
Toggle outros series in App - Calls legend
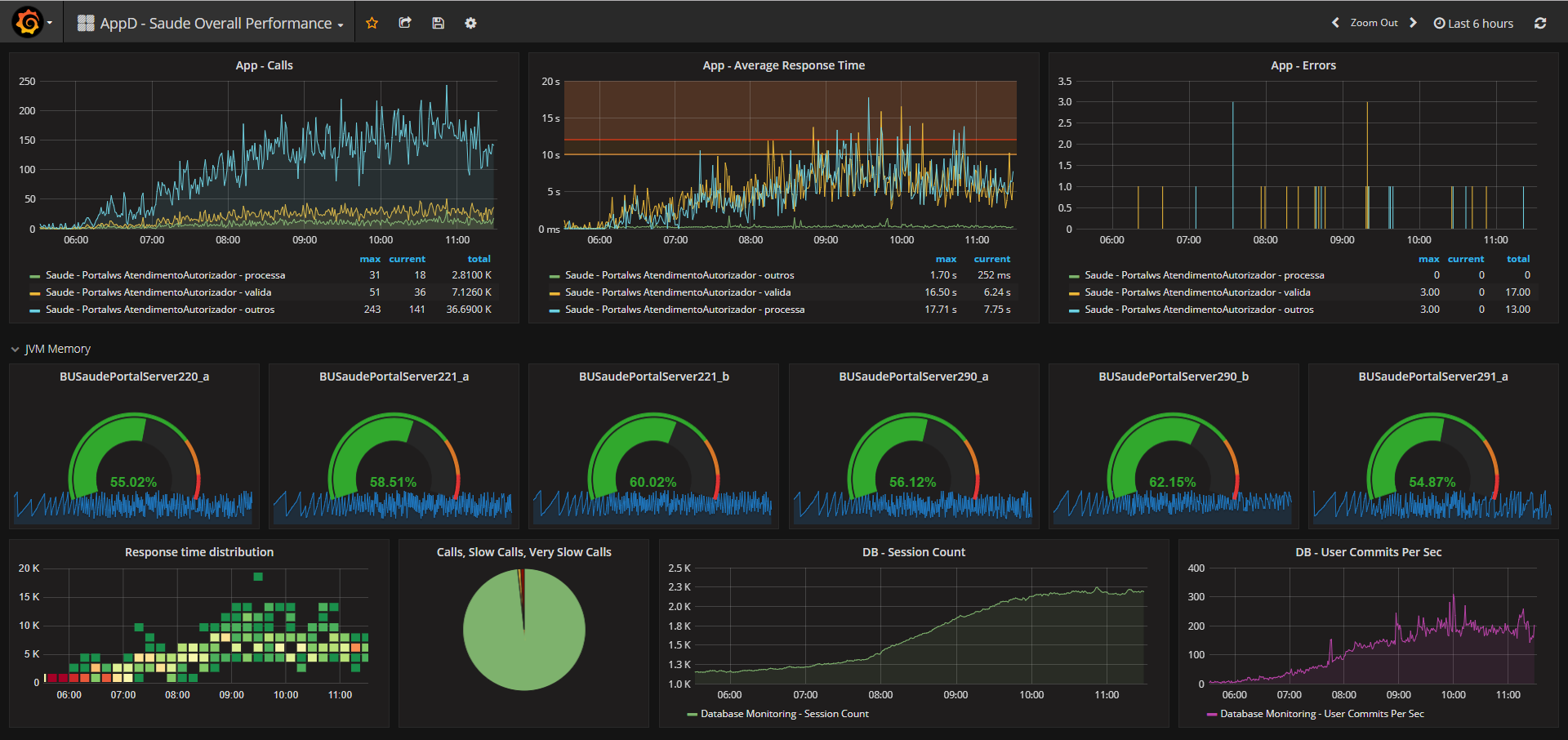(x=160, y=310)
